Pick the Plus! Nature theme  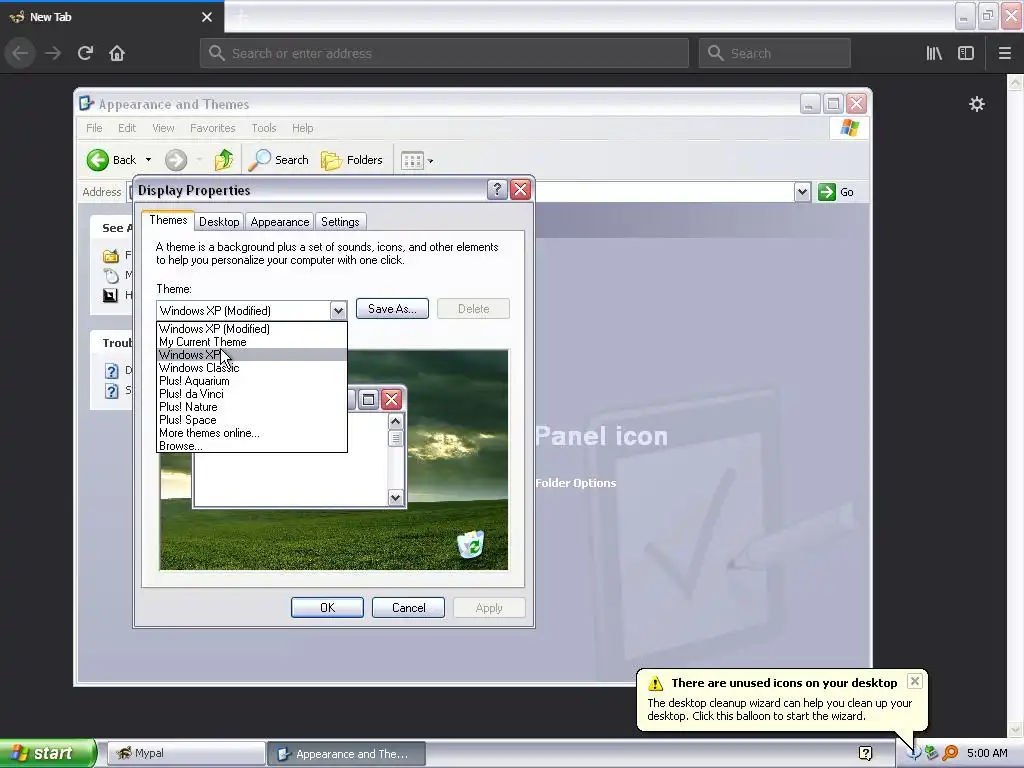(251, 407)
